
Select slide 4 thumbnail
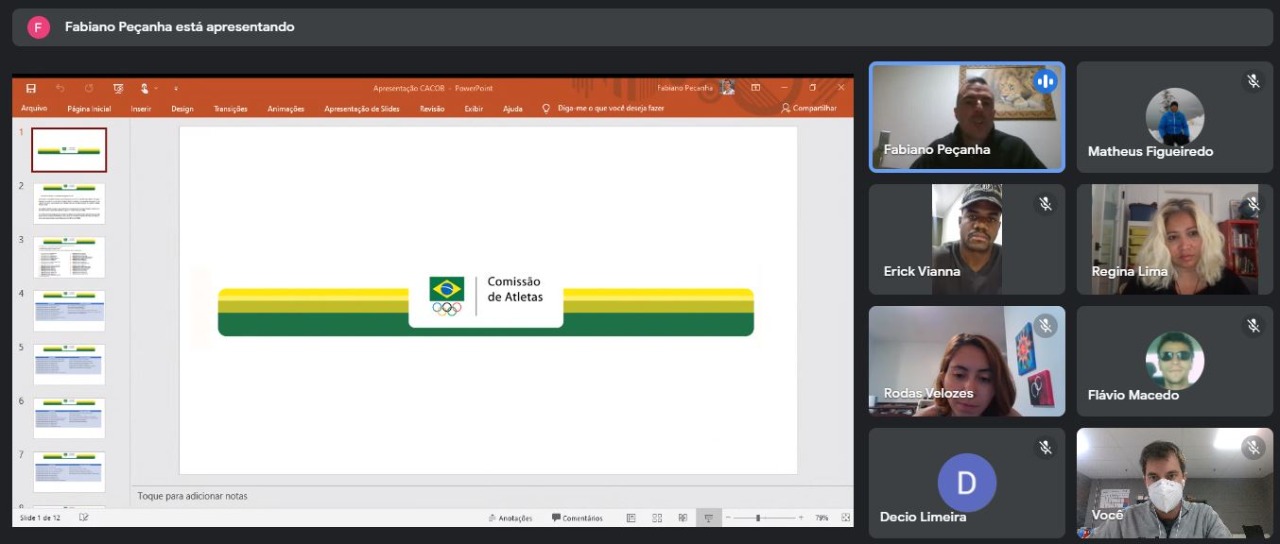69,311
